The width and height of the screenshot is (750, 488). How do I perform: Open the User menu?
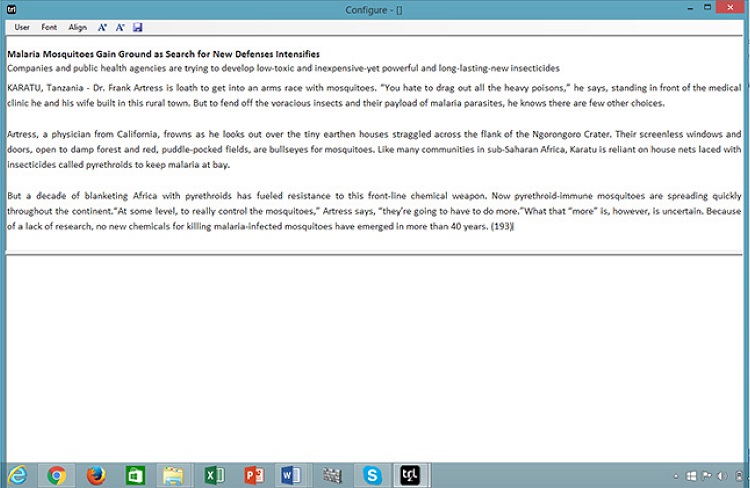coord(22,27)
